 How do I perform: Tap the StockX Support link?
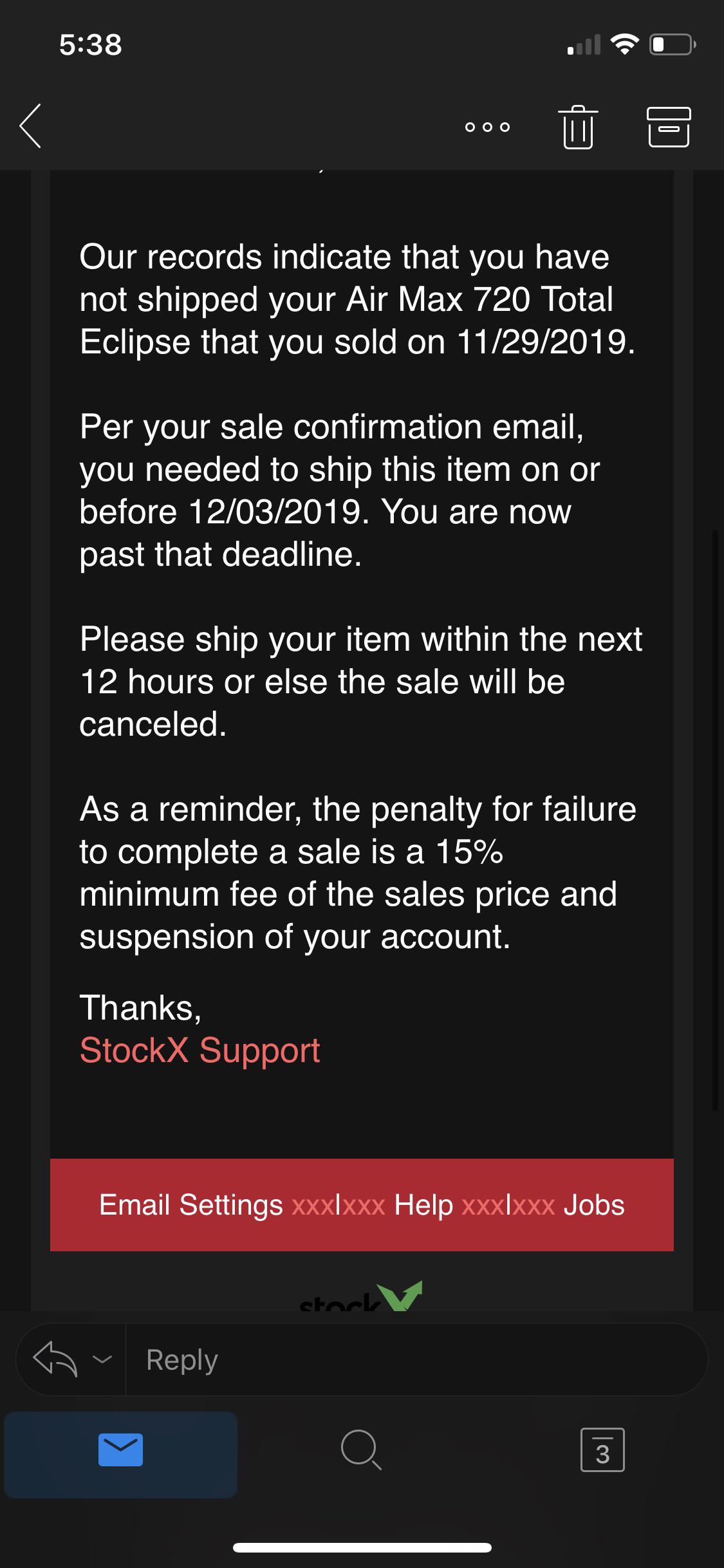pos(200,1050)
